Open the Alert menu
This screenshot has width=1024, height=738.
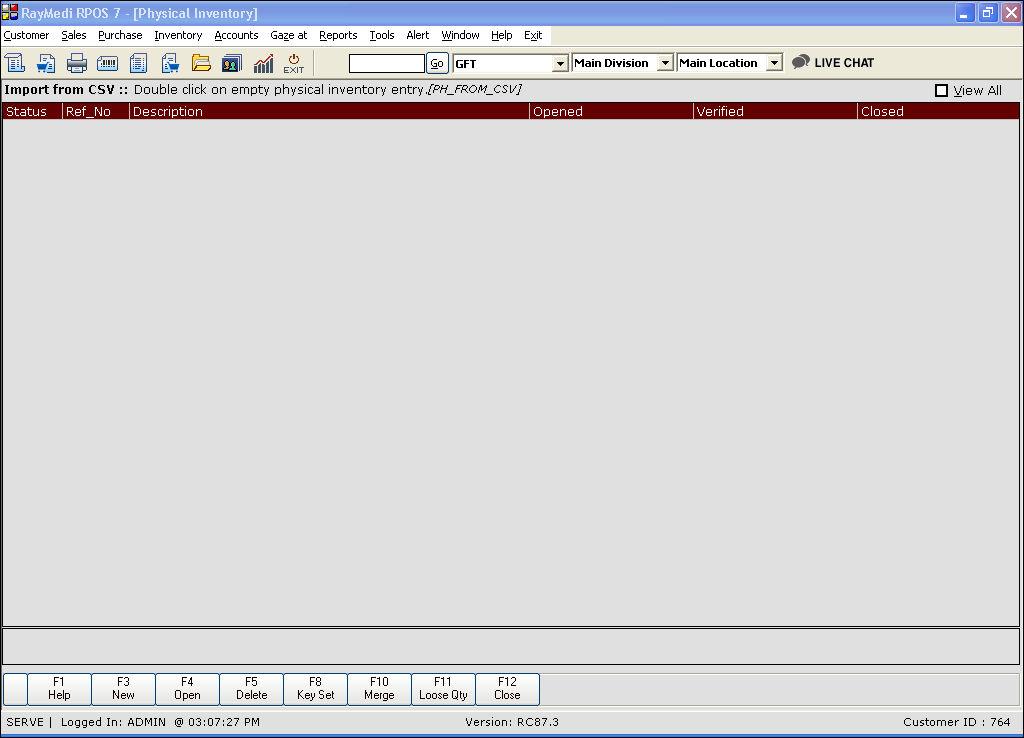pos(418,35)
